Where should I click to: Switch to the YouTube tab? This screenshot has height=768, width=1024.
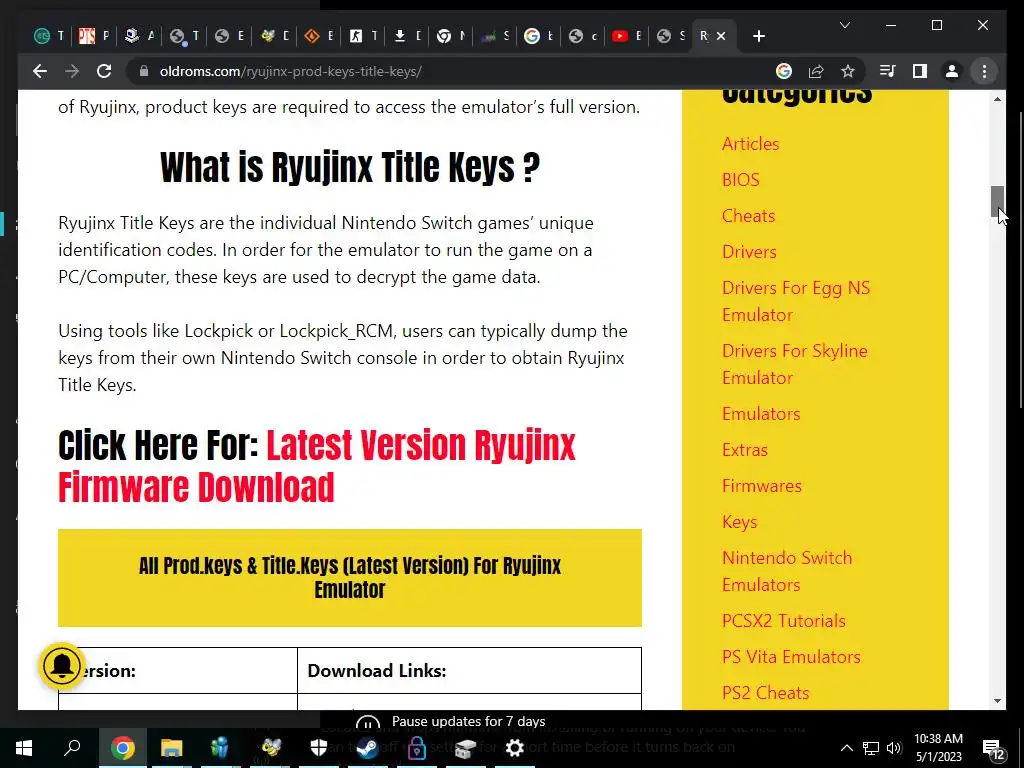click(x=627, y=36)
